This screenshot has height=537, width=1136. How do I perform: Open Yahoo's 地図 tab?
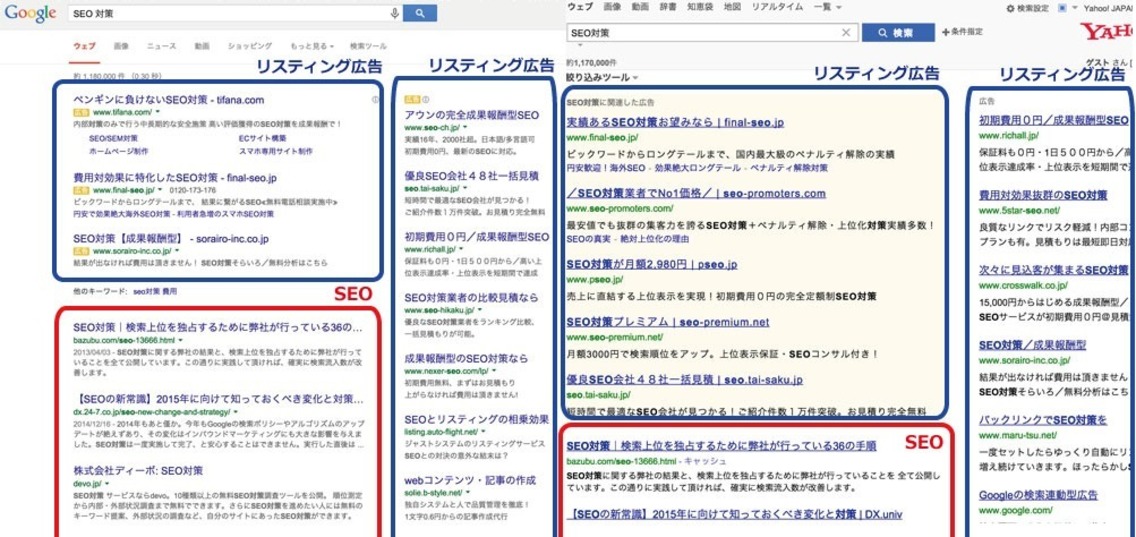pos(732,7)
